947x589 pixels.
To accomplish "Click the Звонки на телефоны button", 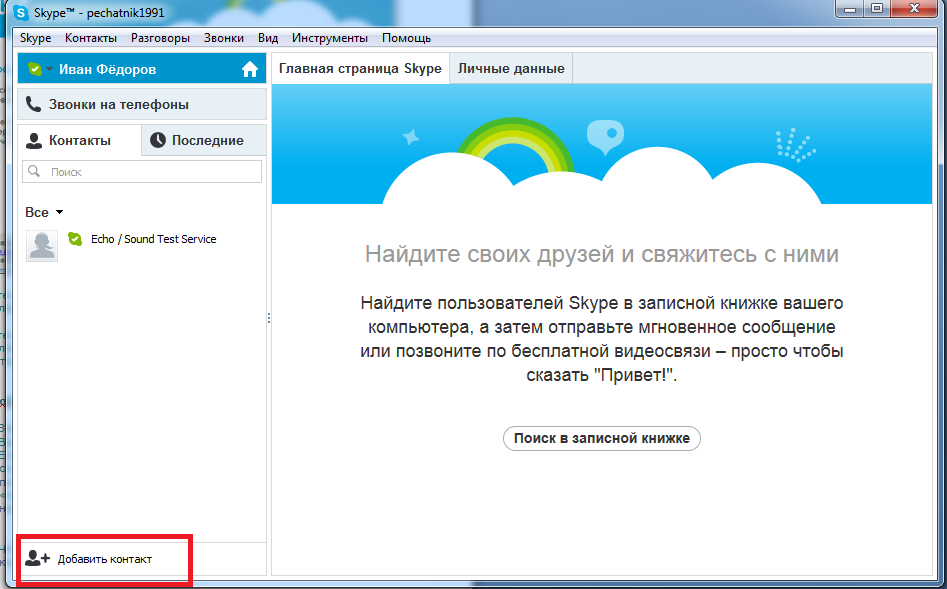I will coord(142,105).
